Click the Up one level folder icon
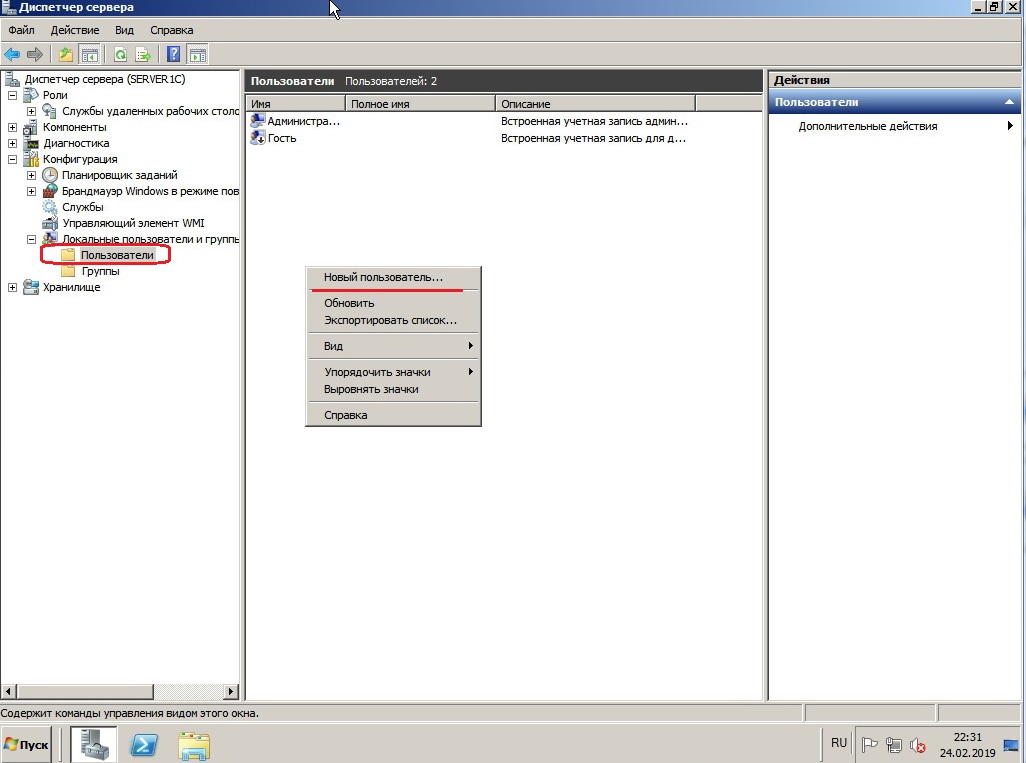The height and width of the screenshot is (763, 1026). pyautogui.click(x=66, y=55)
